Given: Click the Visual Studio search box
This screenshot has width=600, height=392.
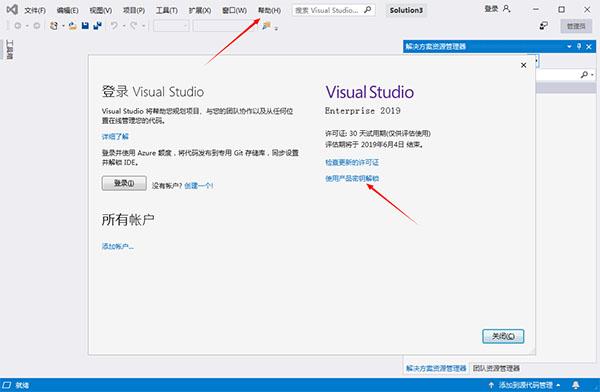Looking at the screenshot, I should click(333, 10).
